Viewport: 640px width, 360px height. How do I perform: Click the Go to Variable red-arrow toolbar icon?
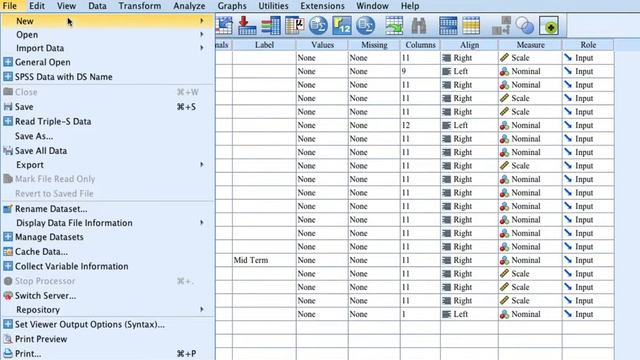pos(247,26)
